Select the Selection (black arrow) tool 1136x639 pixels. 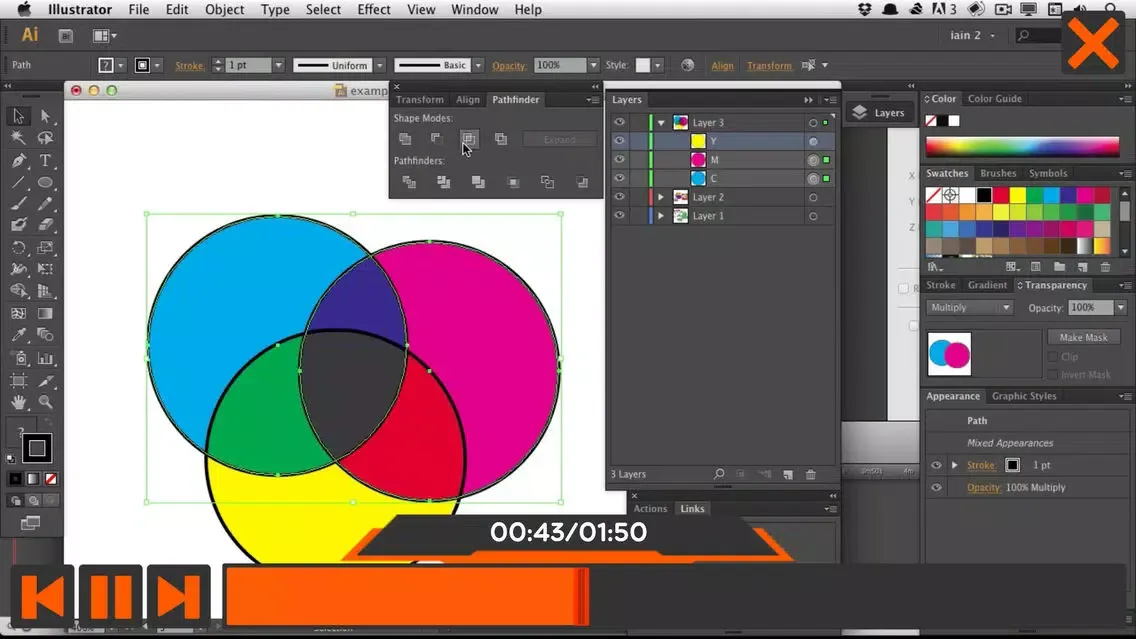tap(18, 116)
